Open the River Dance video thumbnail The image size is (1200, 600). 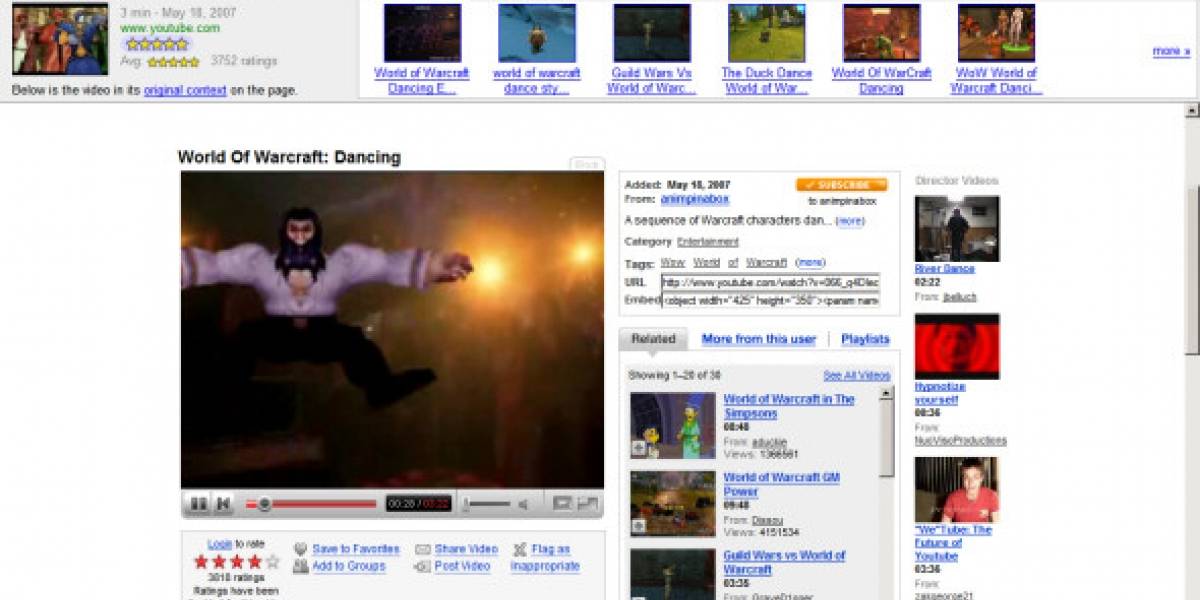957,228
